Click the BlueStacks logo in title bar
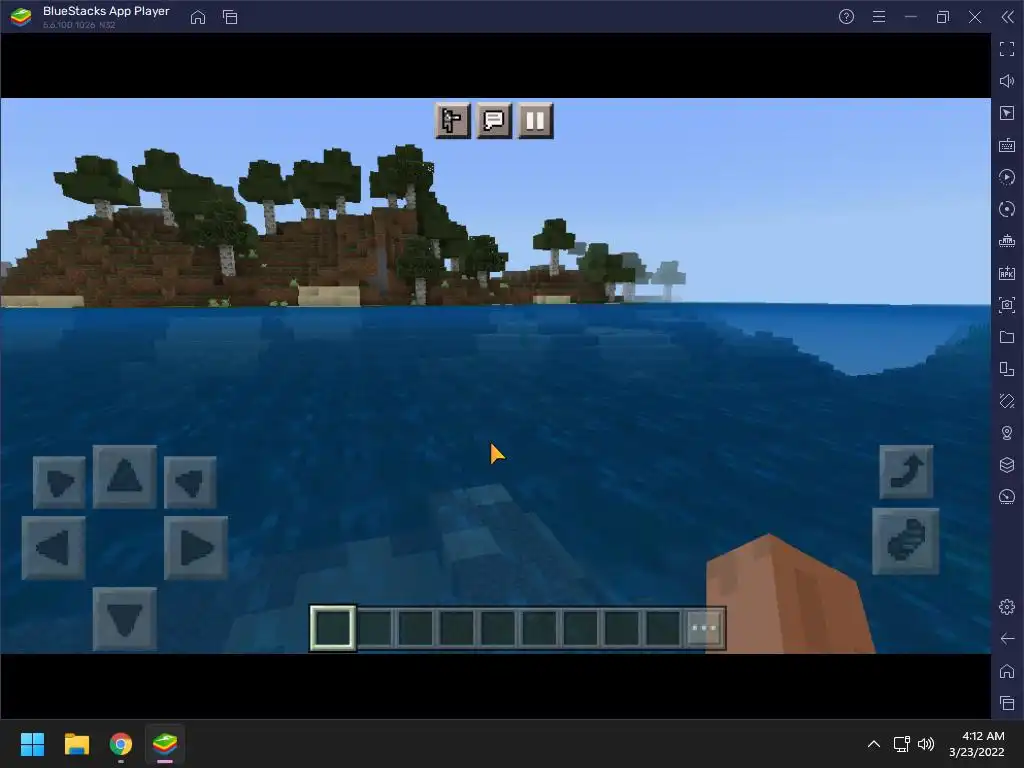Image resolution: width=1024 pixels, height=768 pixels. [x=21, y=17]
